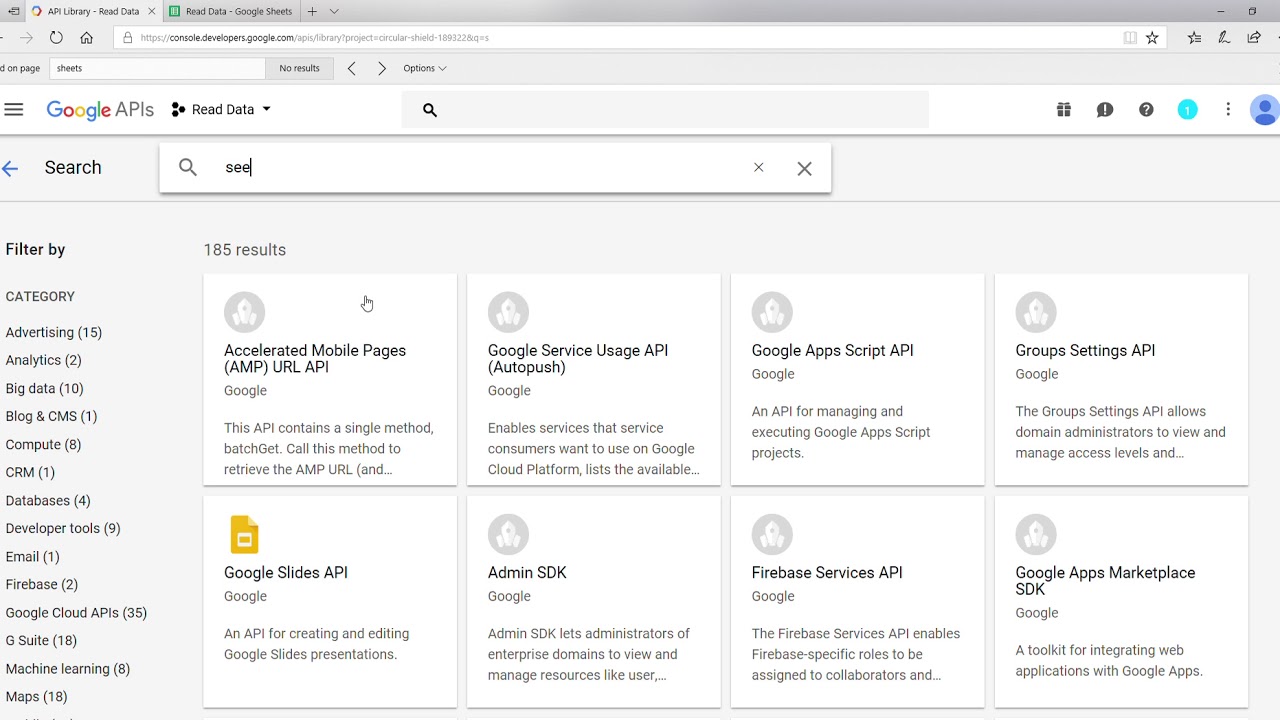
Task: Open the three-dot more options menu
Action: click(x=1228, y=110)
